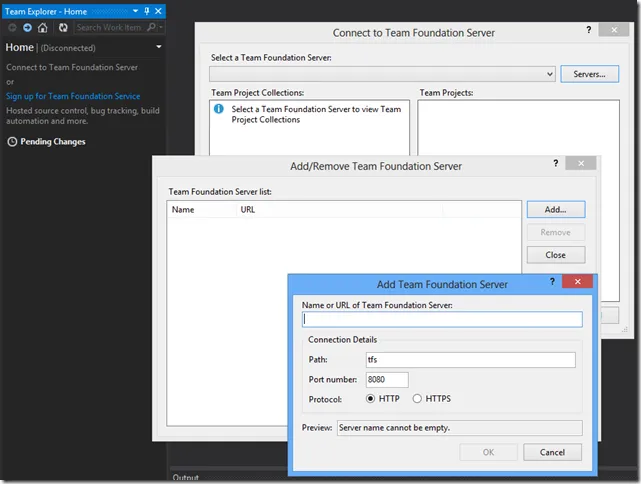Viewport: 641px width, 484px height.
Task: Select the HTTP protocol radio button
Action: (x=372, y=399)
